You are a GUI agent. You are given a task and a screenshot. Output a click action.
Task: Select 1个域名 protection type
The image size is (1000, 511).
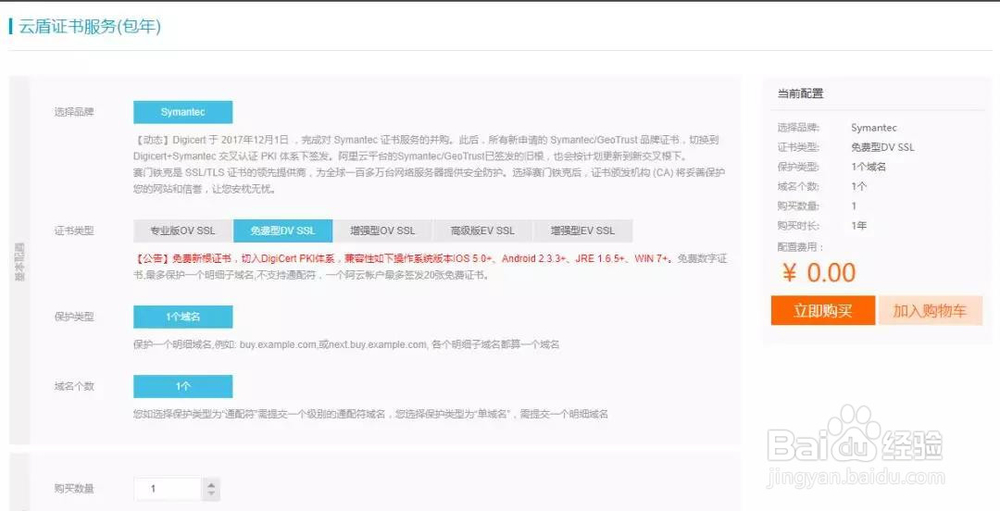point(183,317)
